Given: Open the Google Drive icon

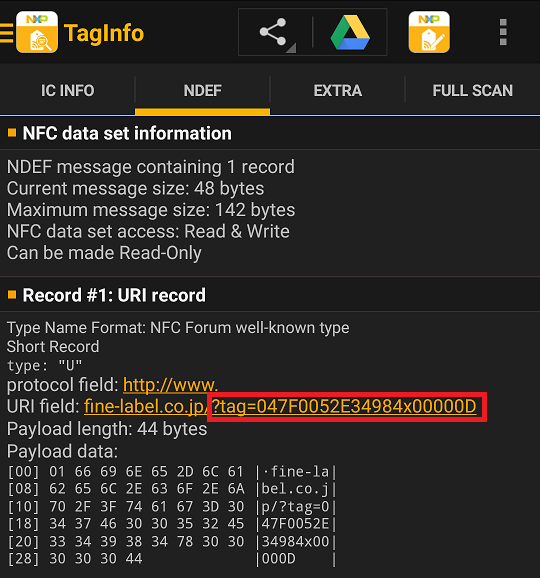Looking at the screenshot, I should pyautogui.click(x=350, y=32).
